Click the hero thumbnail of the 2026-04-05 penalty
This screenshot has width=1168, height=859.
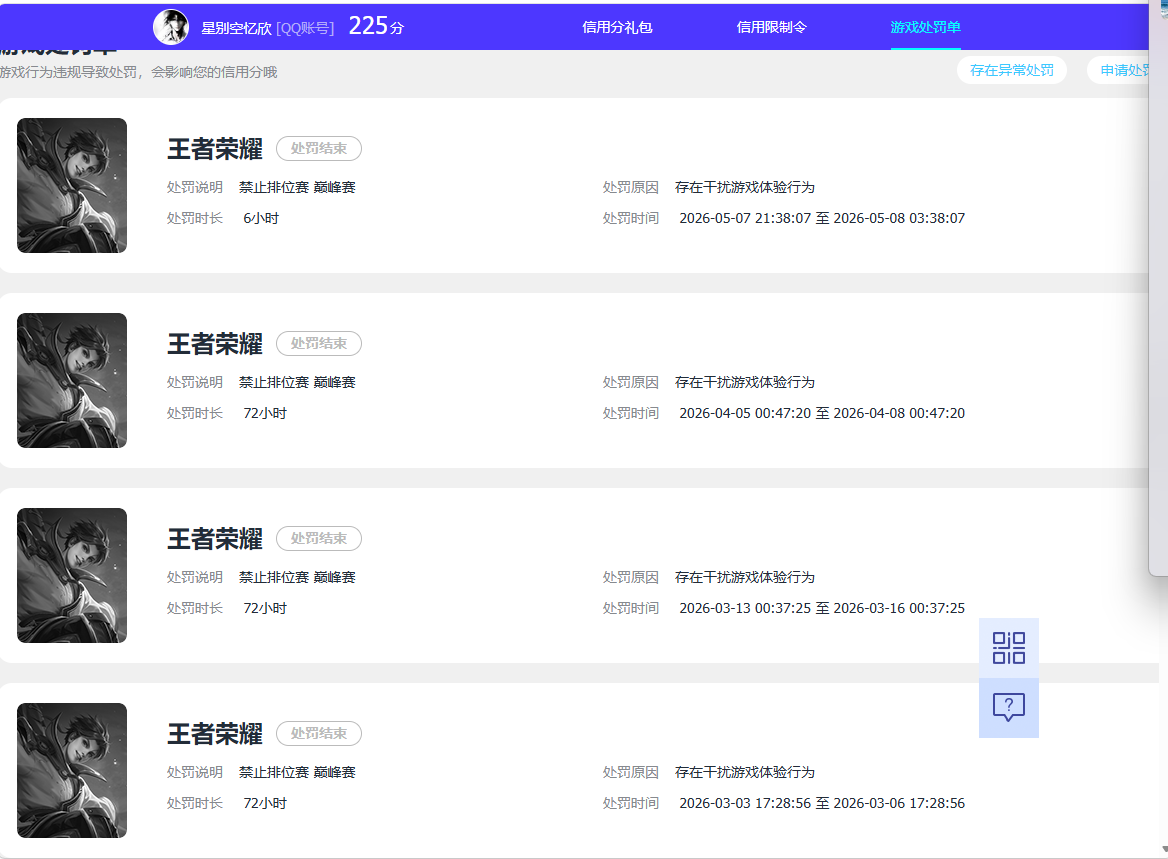(x=72, y=381)
